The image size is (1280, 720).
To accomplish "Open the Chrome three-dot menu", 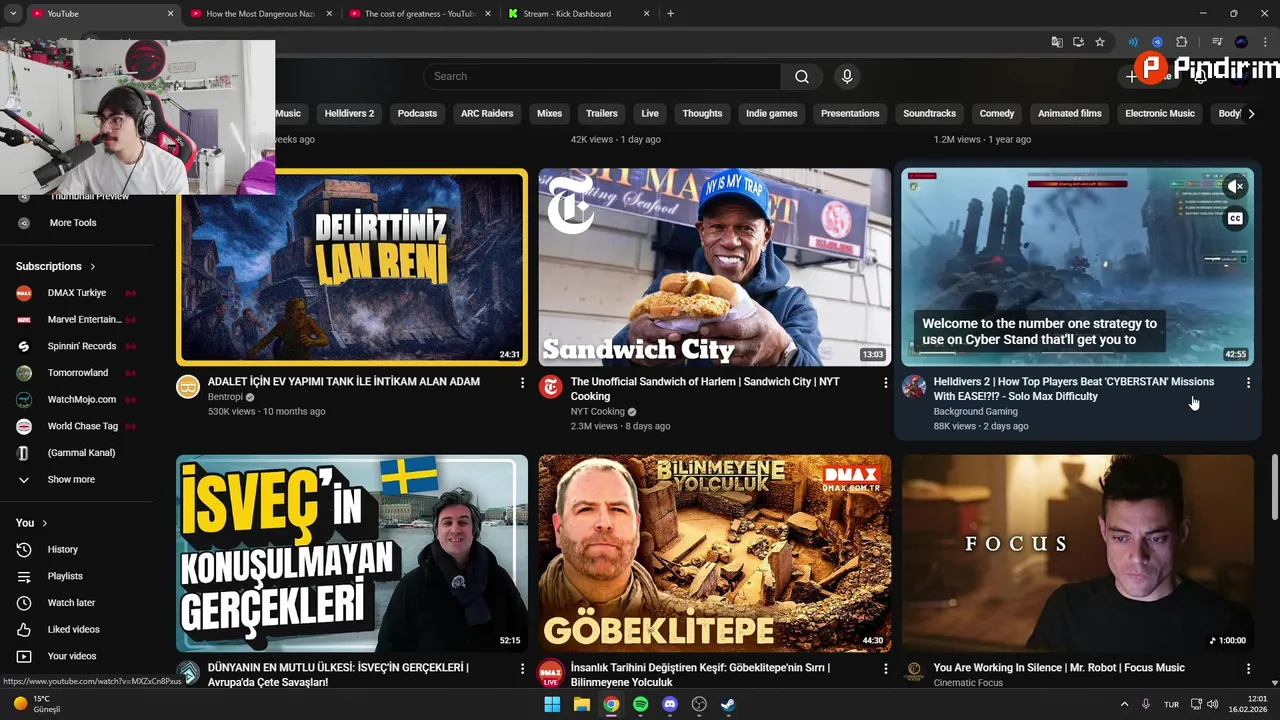I will click(1266, 42).
